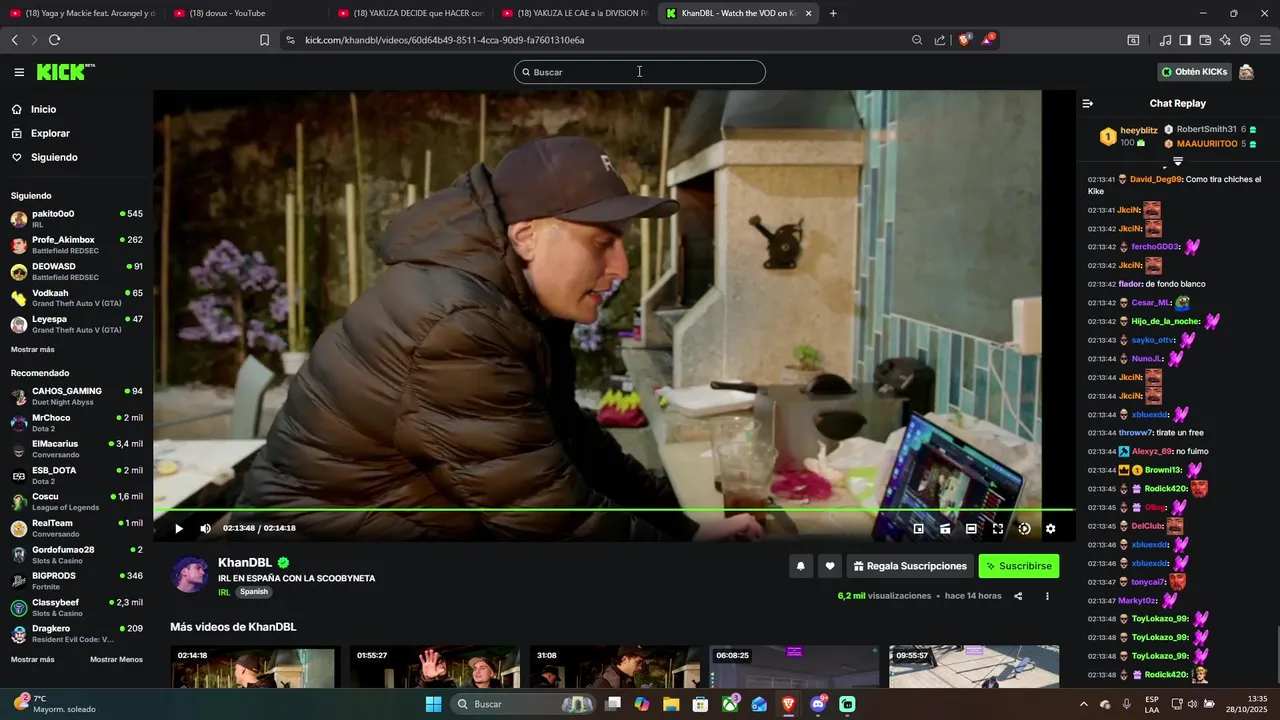Open pakito0o0 channel

pyautogui.click(x=77, y=218)
